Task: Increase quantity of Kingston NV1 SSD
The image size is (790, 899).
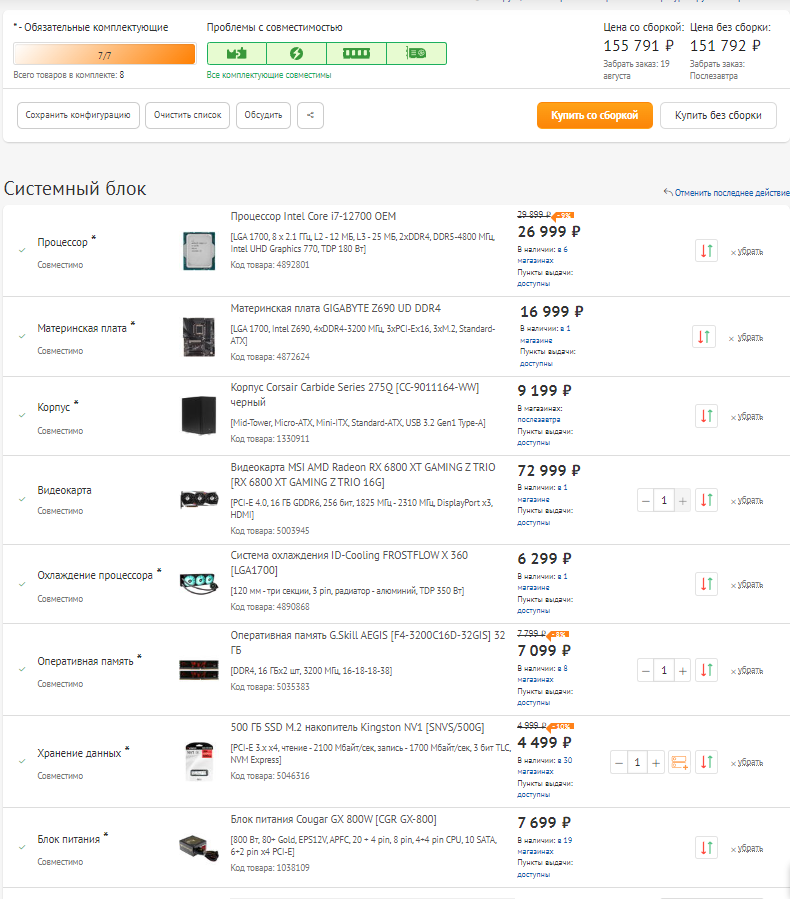Action: [656, 763]
